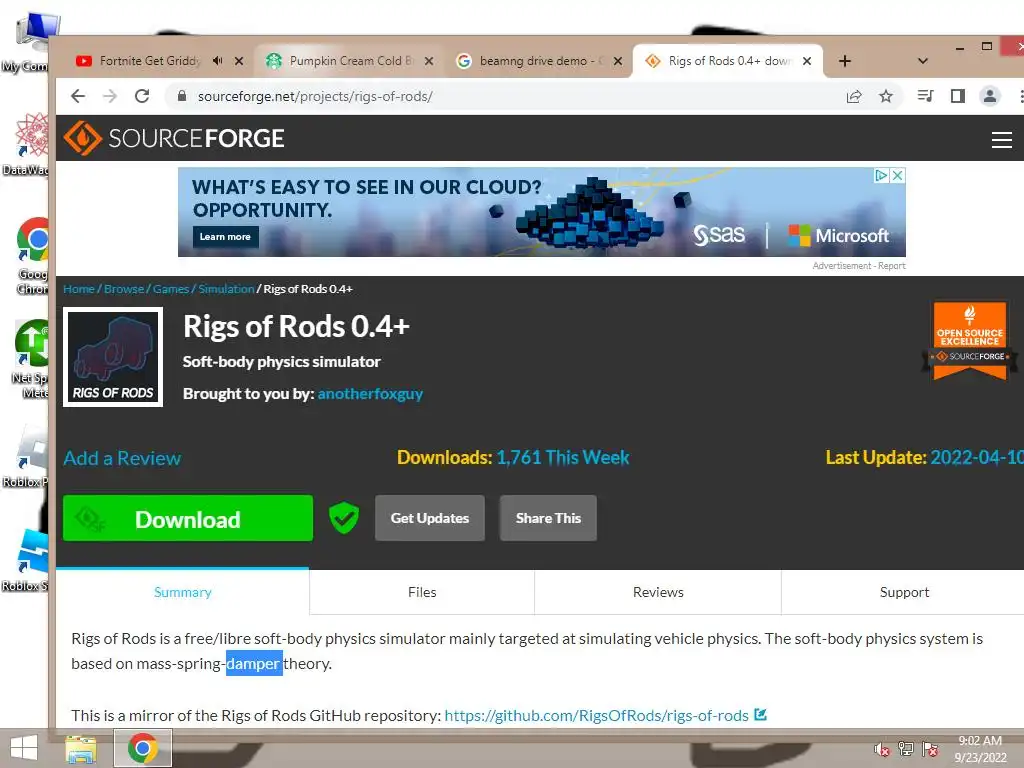Share this page from address bar
1024x768 pixels.
coord(854,97)
